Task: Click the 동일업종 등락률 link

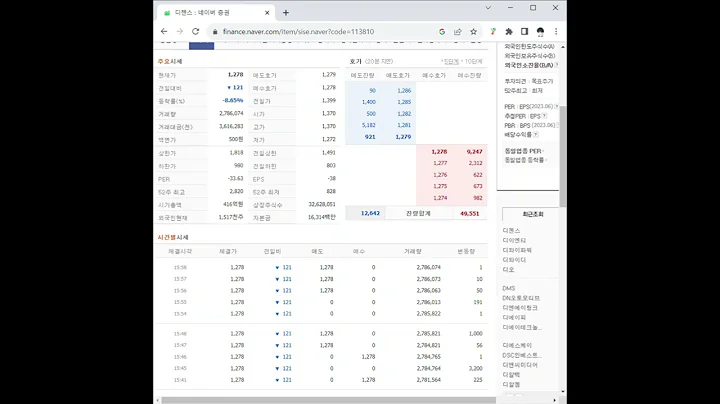Action: [x=524, y=160]
